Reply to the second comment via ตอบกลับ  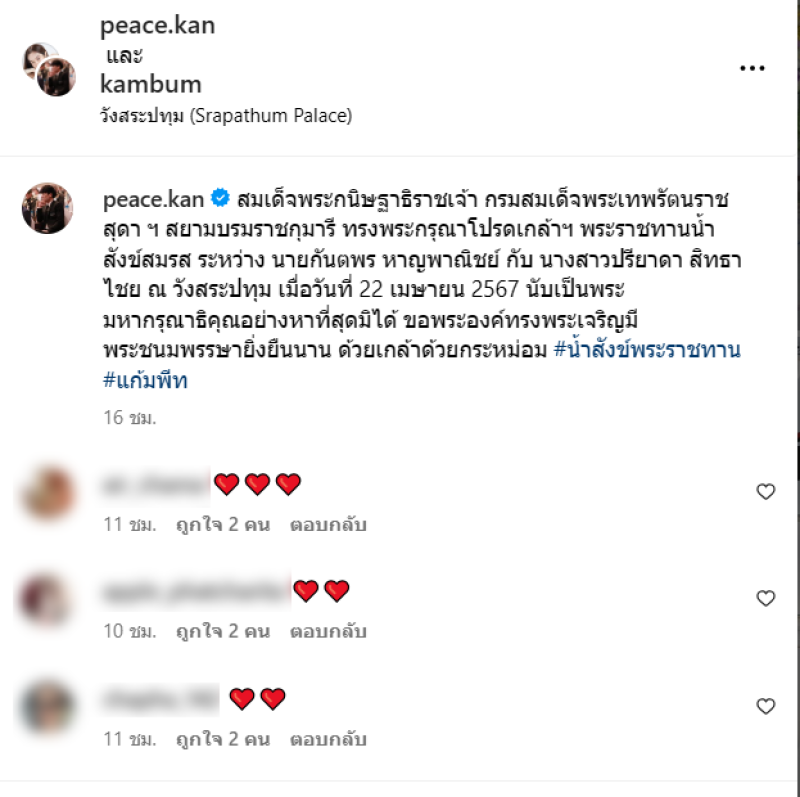pyautogui.click(x=328, y=632)
